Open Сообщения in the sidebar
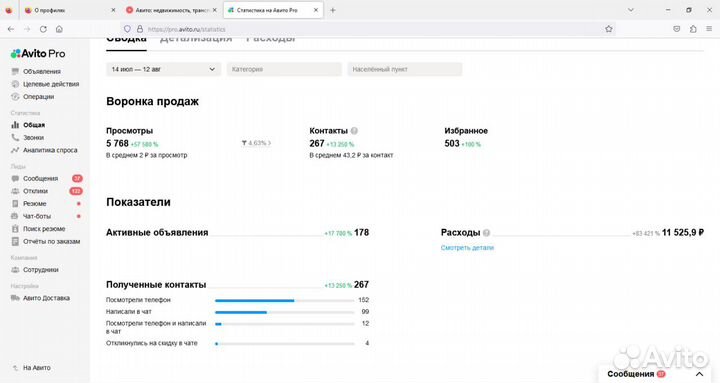Viewport: 720px width, 383px height. tap(40, 179)
